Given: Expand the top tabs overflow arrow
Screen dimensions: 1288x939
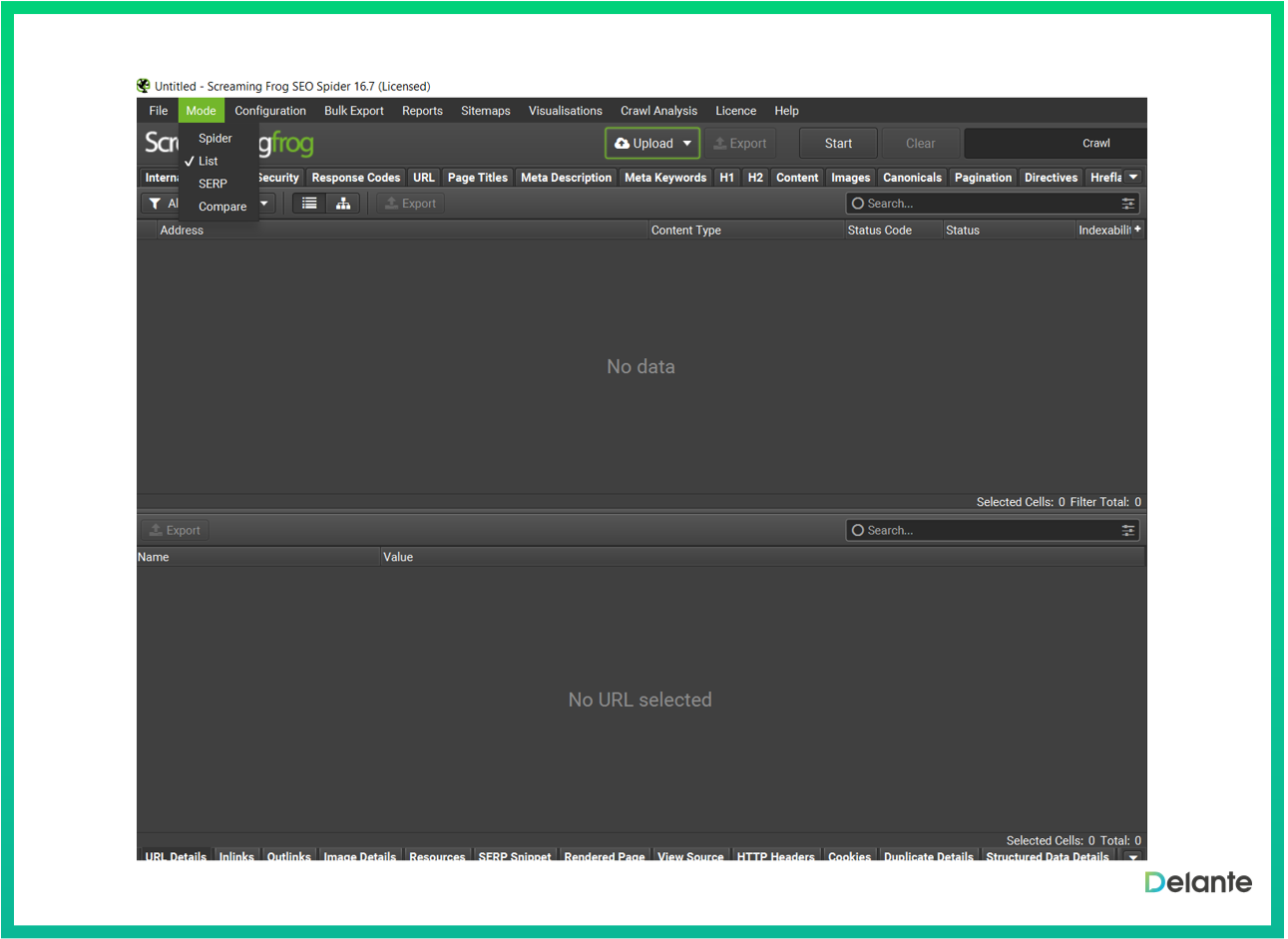Looking at the screenshot, I should coord(1133,178).
